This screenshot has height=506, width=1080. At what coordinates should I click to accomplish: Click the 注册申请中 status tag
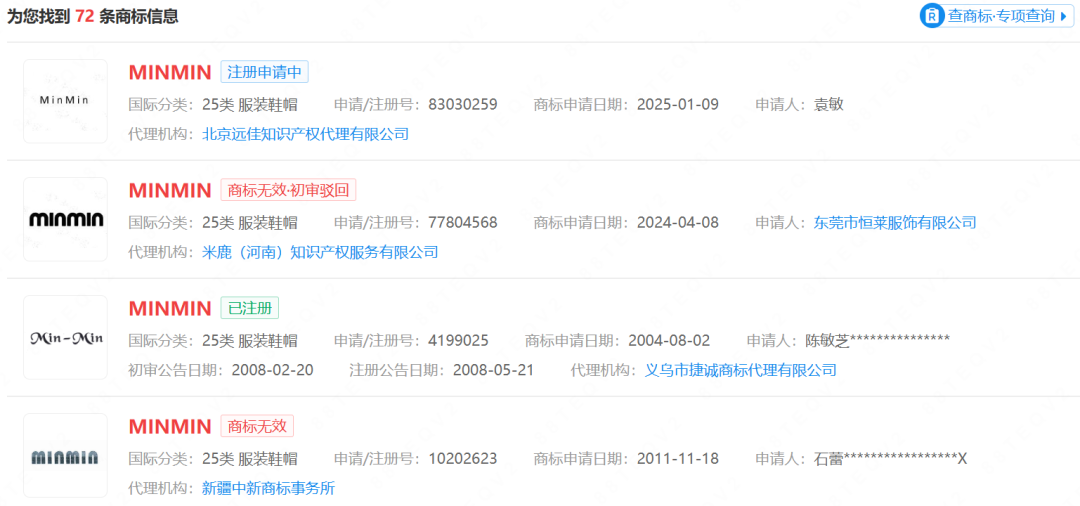pos(264,72)
